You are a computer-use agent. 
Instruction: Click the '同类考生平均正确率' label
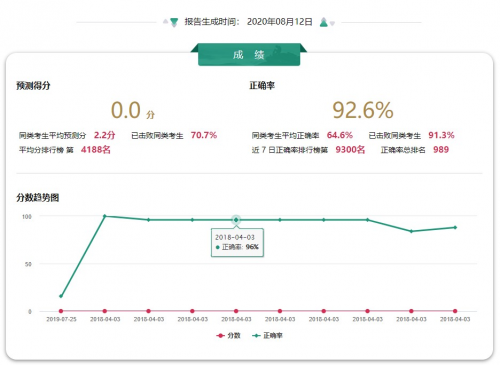(x=285, y=135)
